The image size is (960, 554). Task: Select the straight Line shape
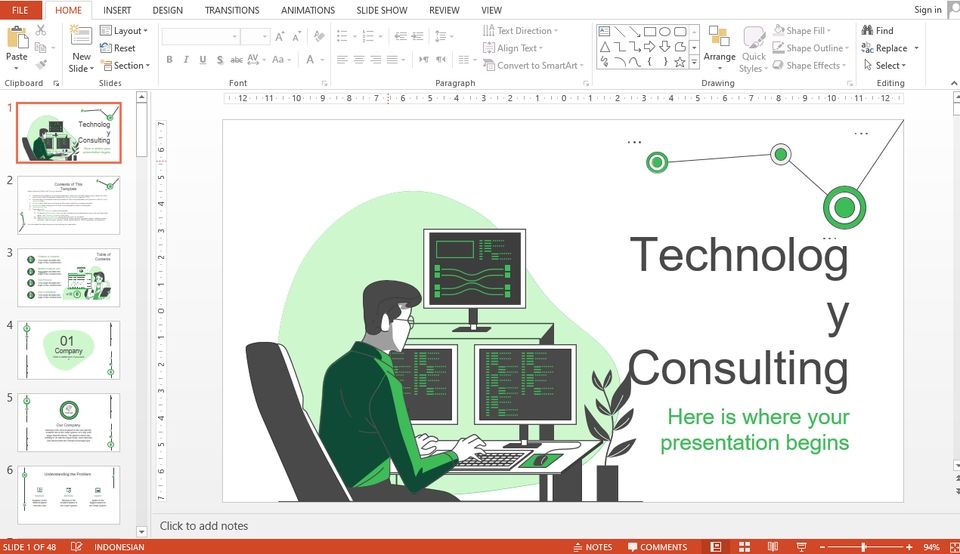pos(620,31)
